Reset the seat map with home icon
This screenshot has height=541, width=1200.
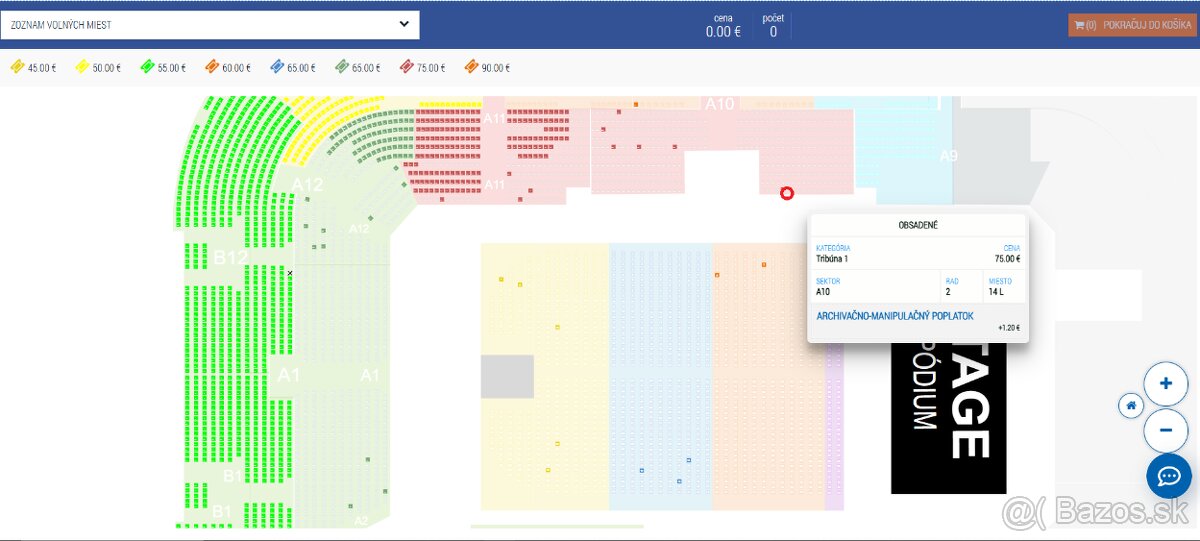click(x=1131, y=406)
